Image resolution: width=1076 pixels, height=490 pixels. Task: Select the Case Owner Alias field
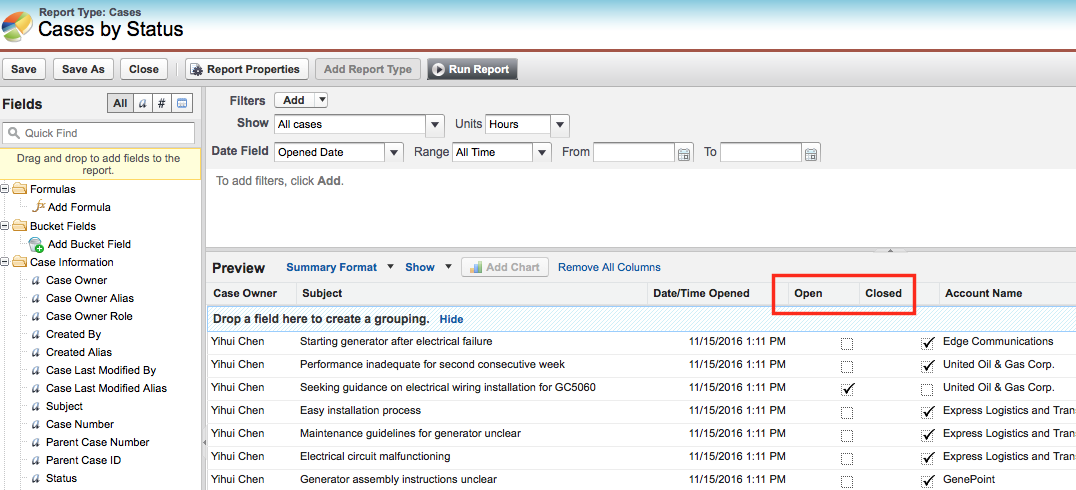point(90,298)
